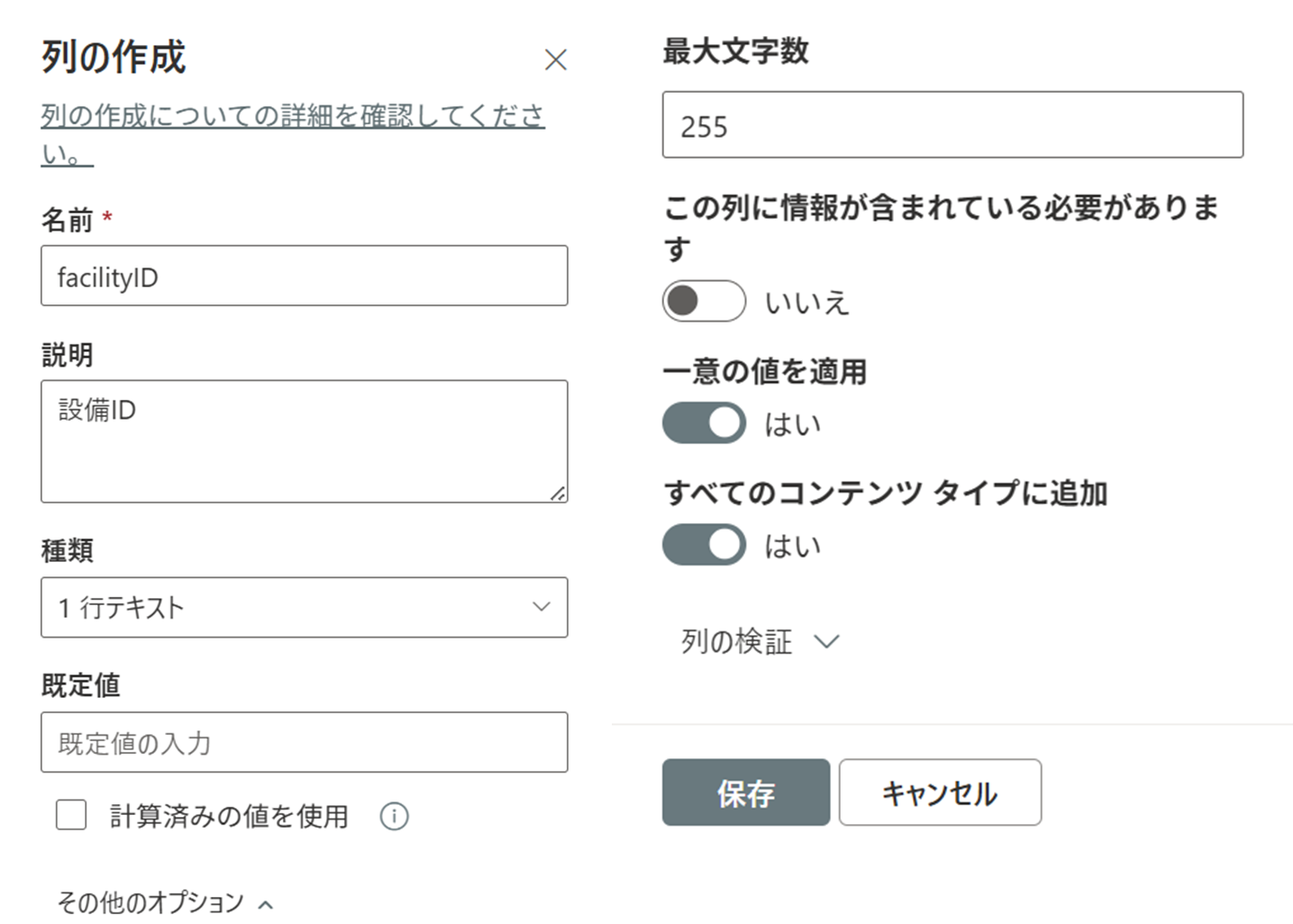Open the 種類 dropdown showing 1 行テキスト
Viewport: 1293px width, 924px height.
point(304,607)
